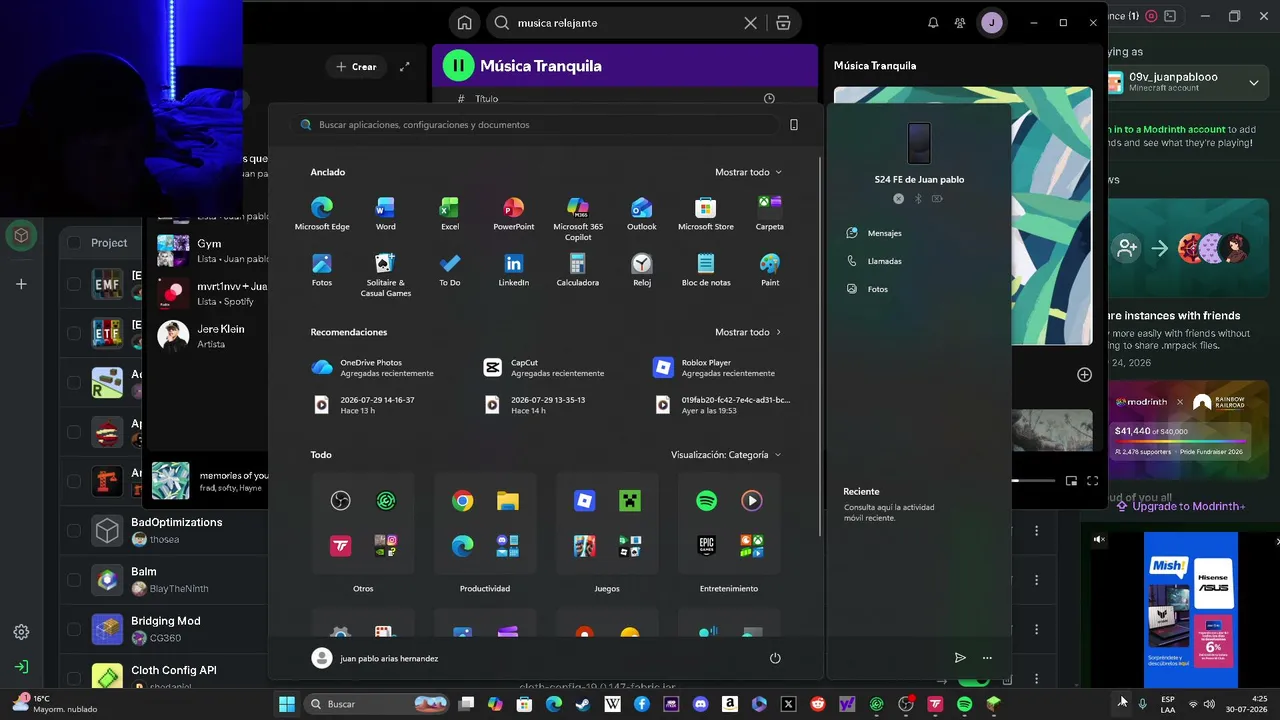The image size is (1280, 720).
Task: Open Roblox in the Juegos category
Action: click(584, 501)
